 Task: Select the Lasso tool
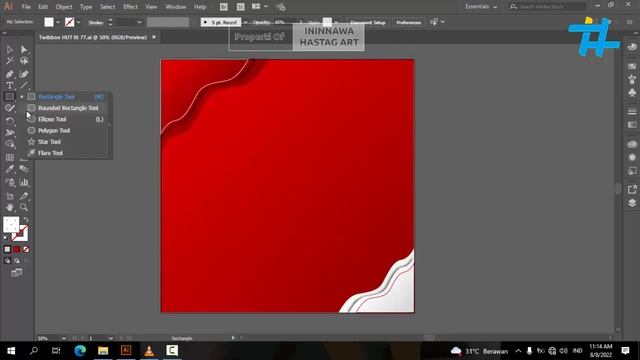tap(24, 61)
